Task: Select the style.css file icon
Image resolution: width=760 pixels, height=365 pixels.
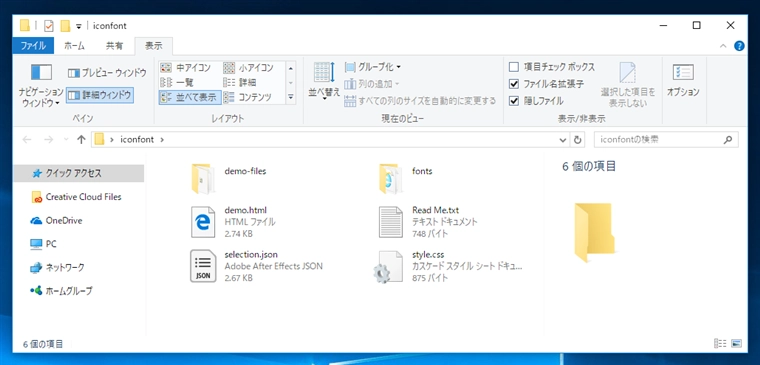Action: (x=389, y=267)
